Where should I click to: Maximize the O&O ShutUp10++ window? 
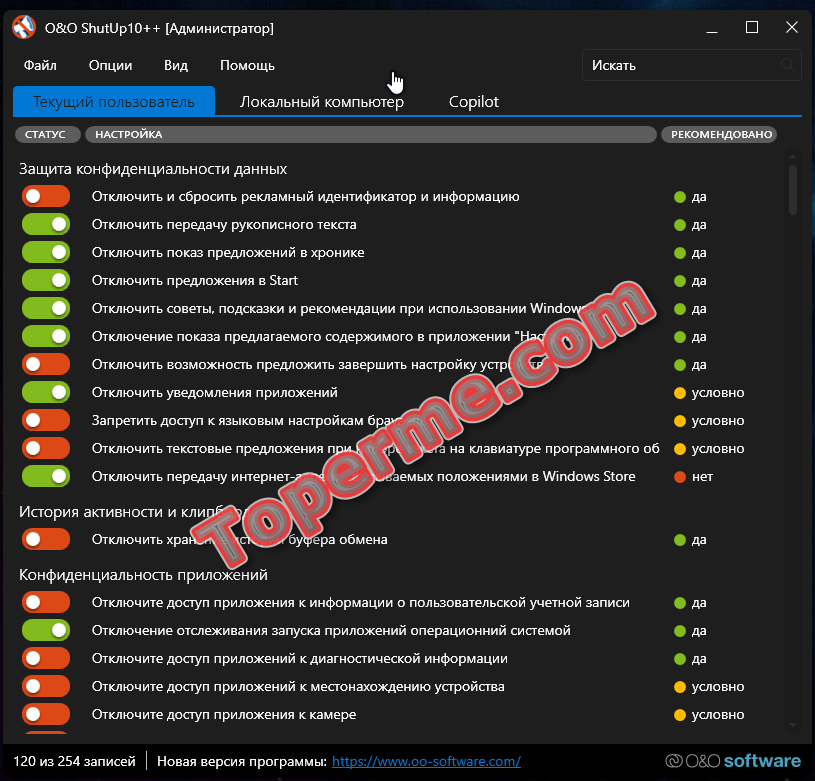752,28
